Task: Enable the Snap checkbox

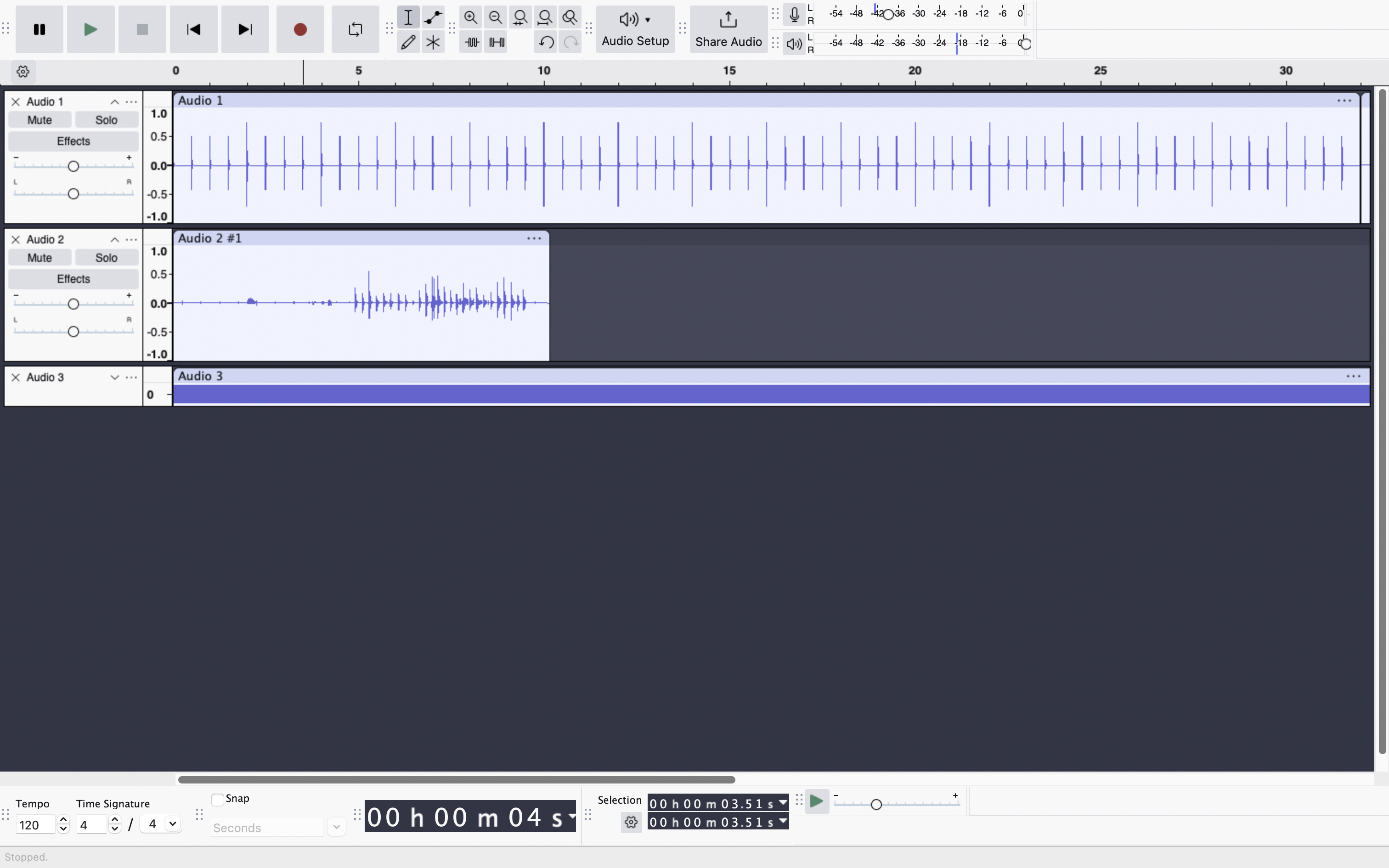Action: (x=218, y=799)
